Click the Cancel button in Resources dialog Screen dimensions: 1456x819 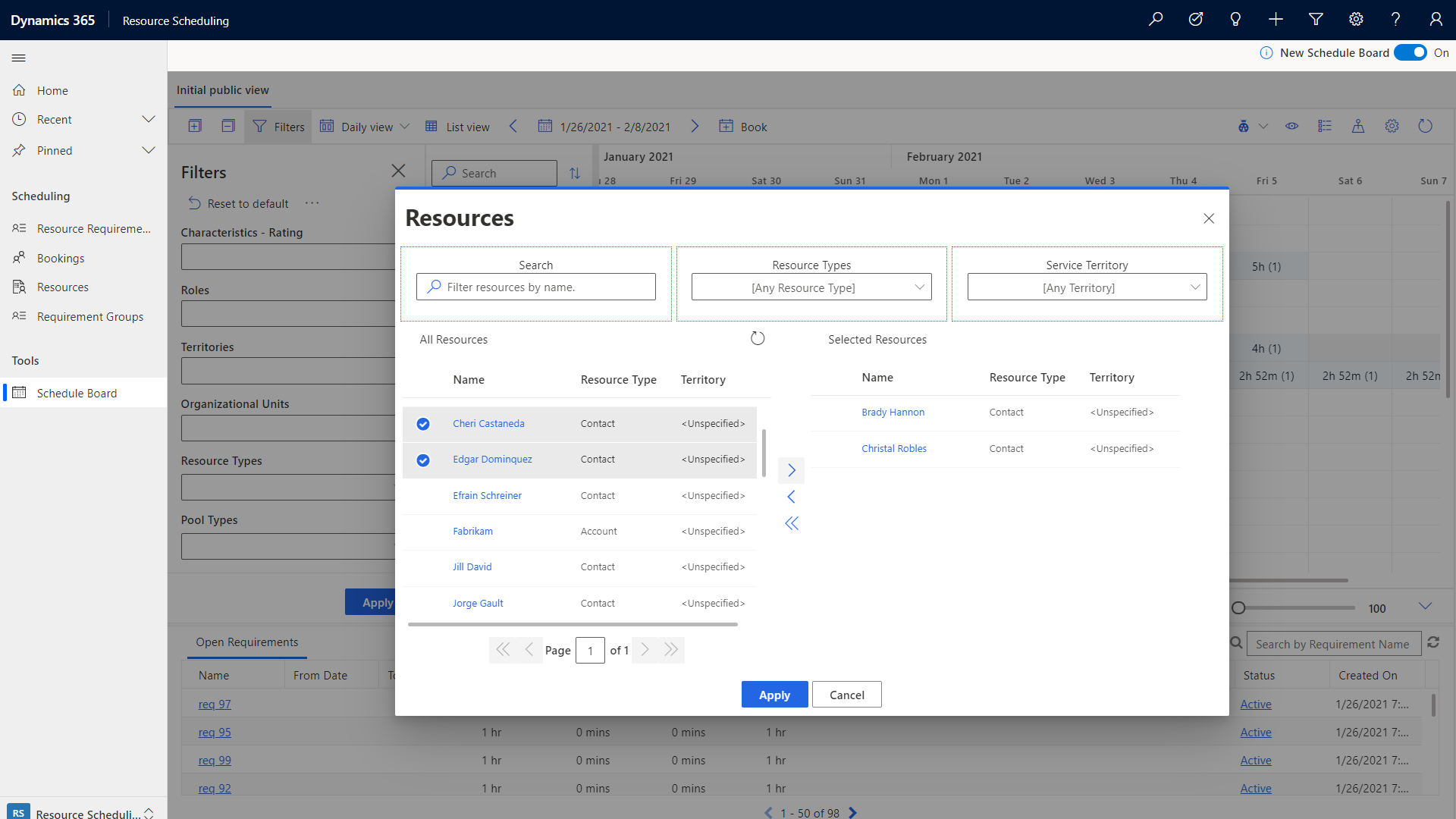coord(846,694)
